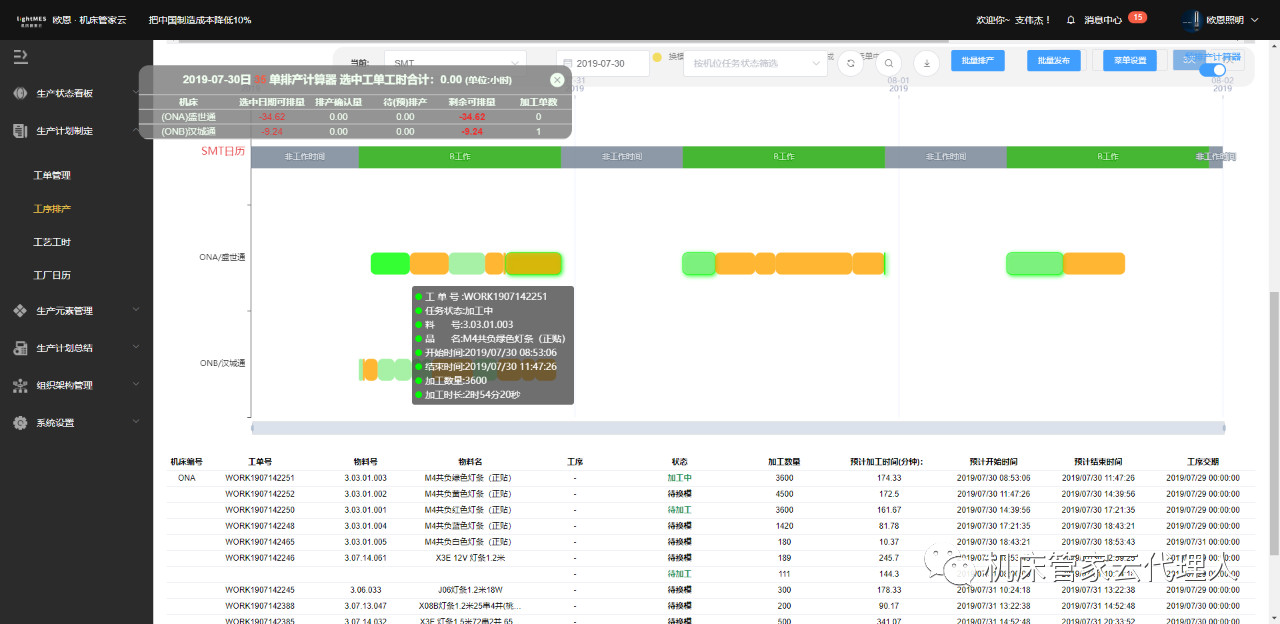1280x624 pixels.
Task: Click the 批量发布 button
Action: coord(1053,61)
